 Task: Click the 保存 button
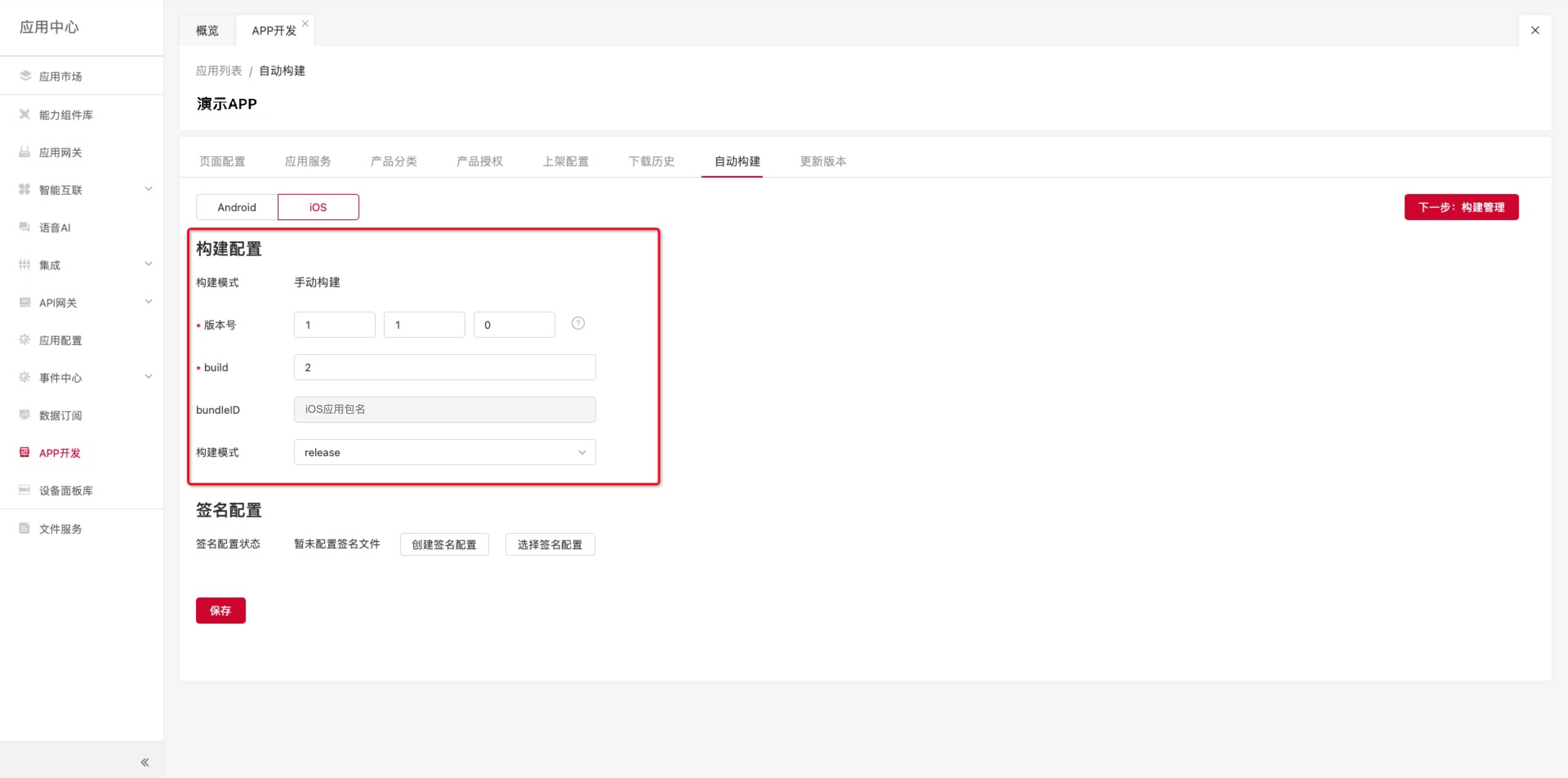(x=220, y=610)
